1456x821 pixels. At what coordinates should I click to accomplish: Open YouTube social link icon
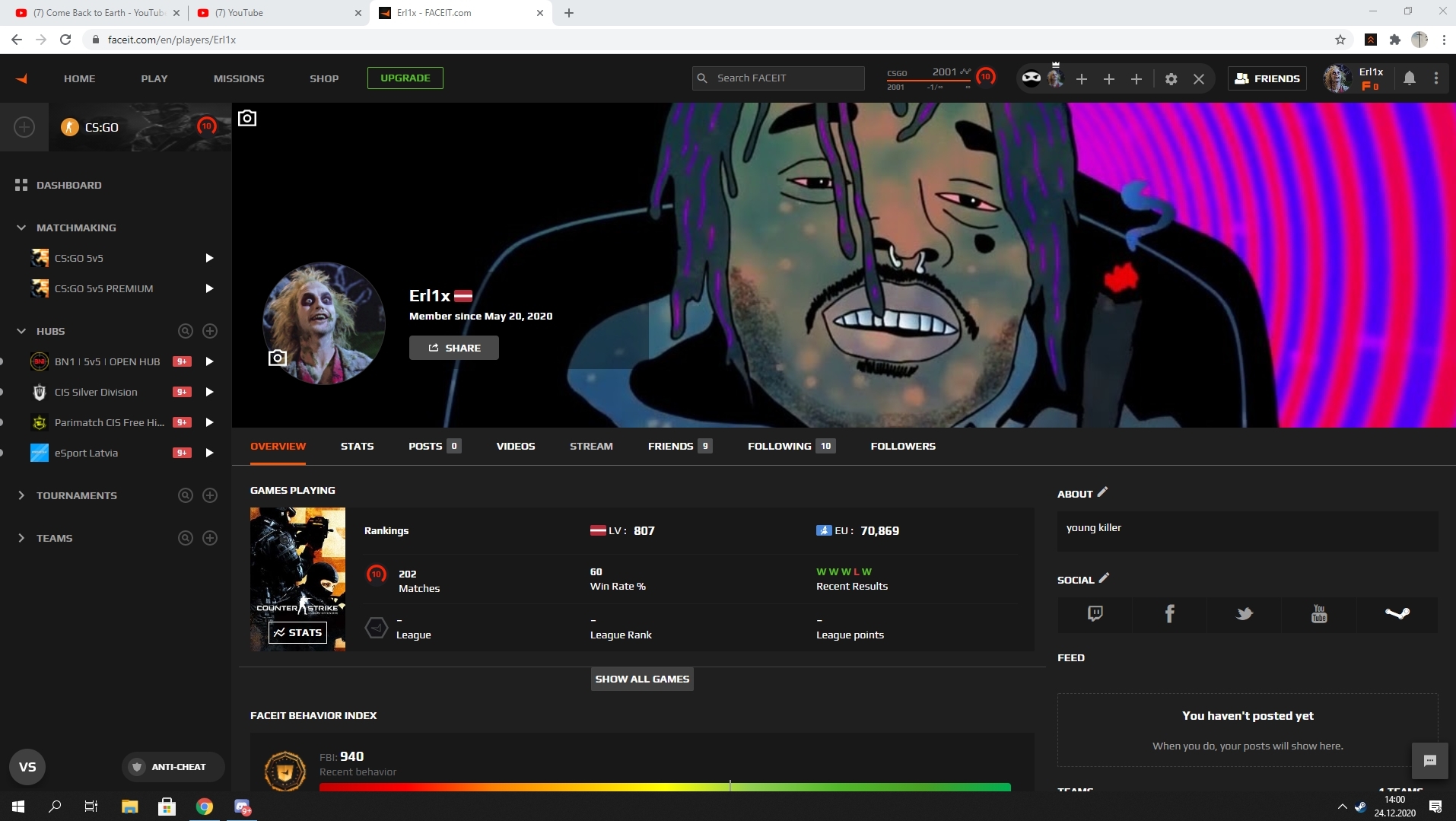1319,613
